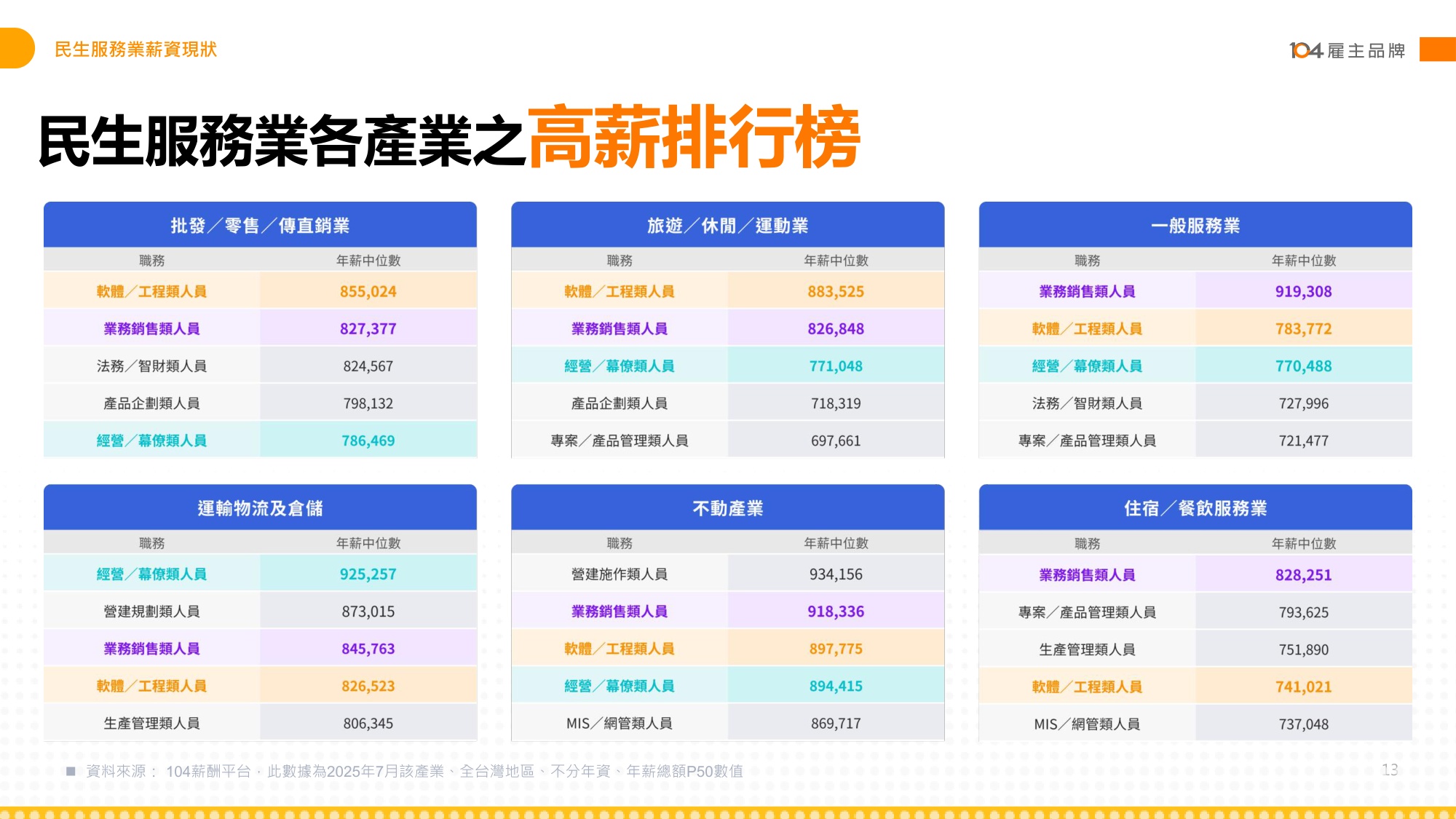
Task: Select 經營／幕僚類人員 in 運輸物流 table
Action: [x=151, y=574]
